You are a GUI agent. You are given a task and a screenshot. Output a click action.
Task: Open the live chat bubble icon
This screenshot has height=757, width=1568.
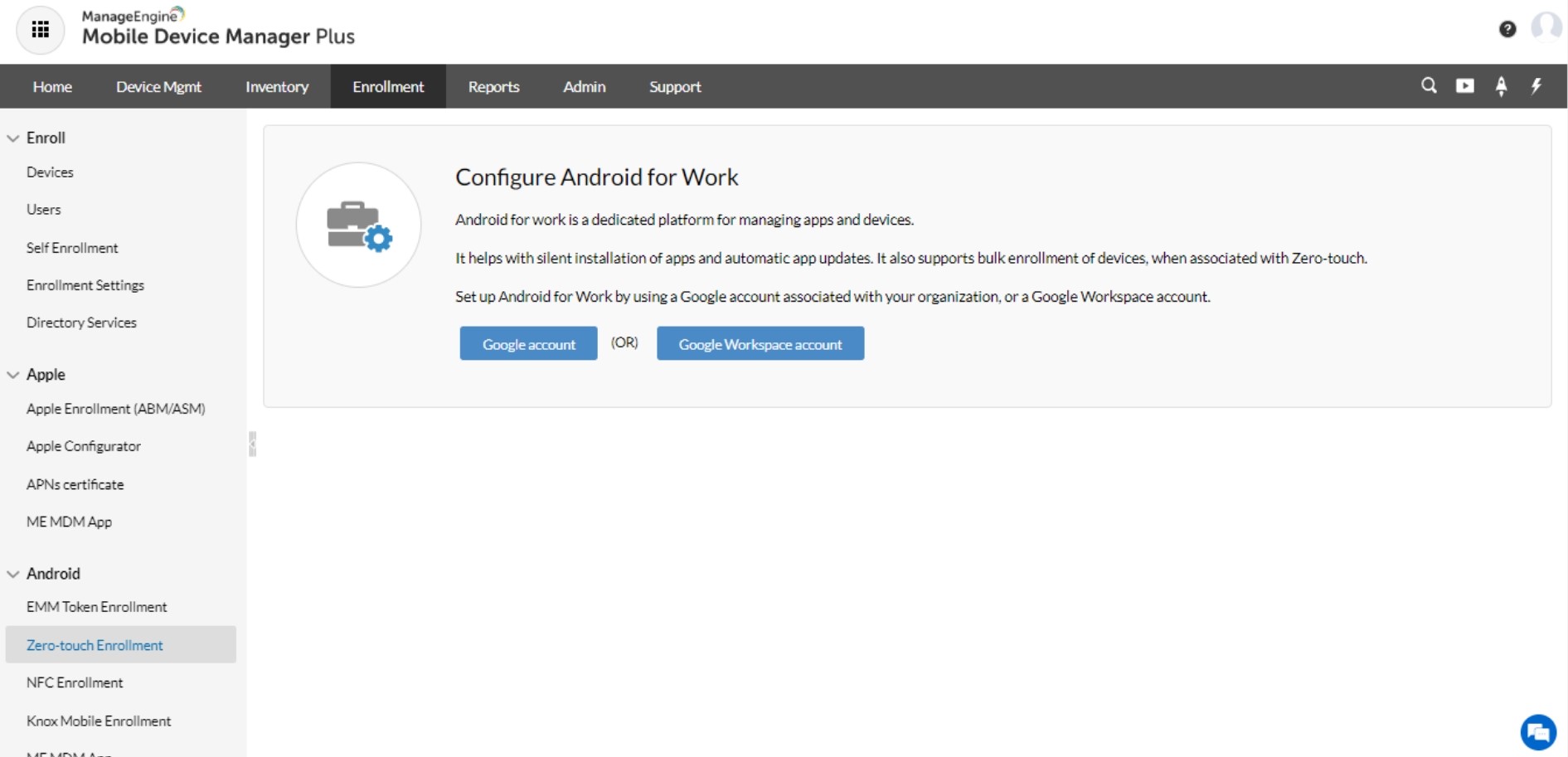[x=1538, y=732]
